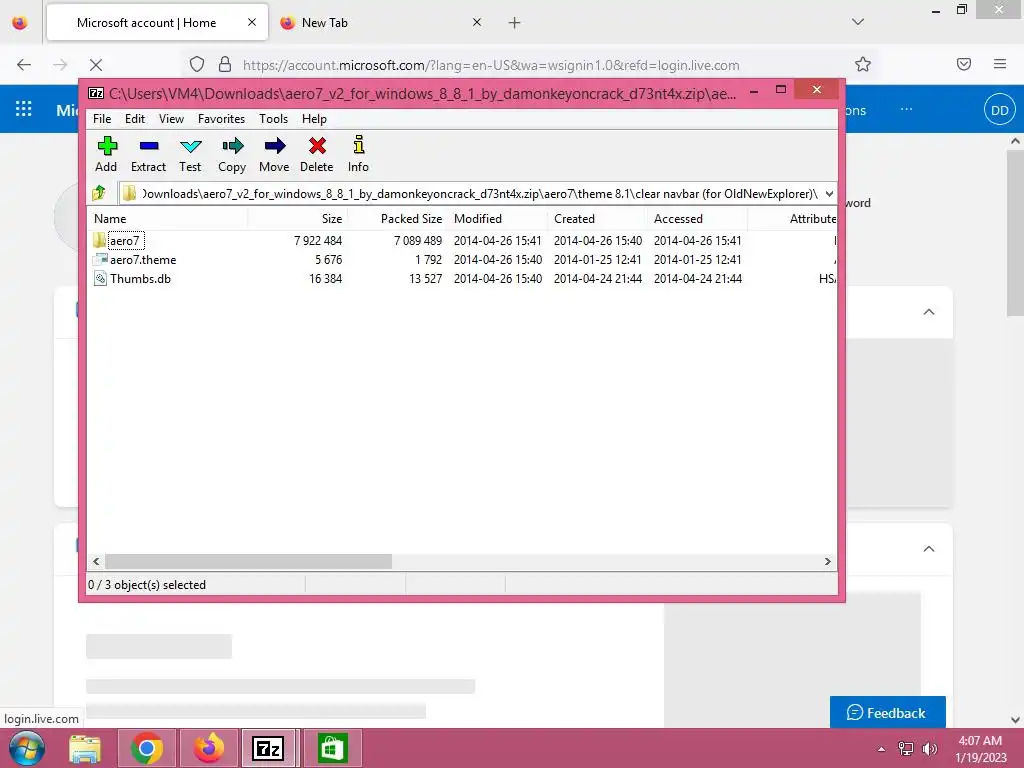Open the Windows Start button

point(27,748)
